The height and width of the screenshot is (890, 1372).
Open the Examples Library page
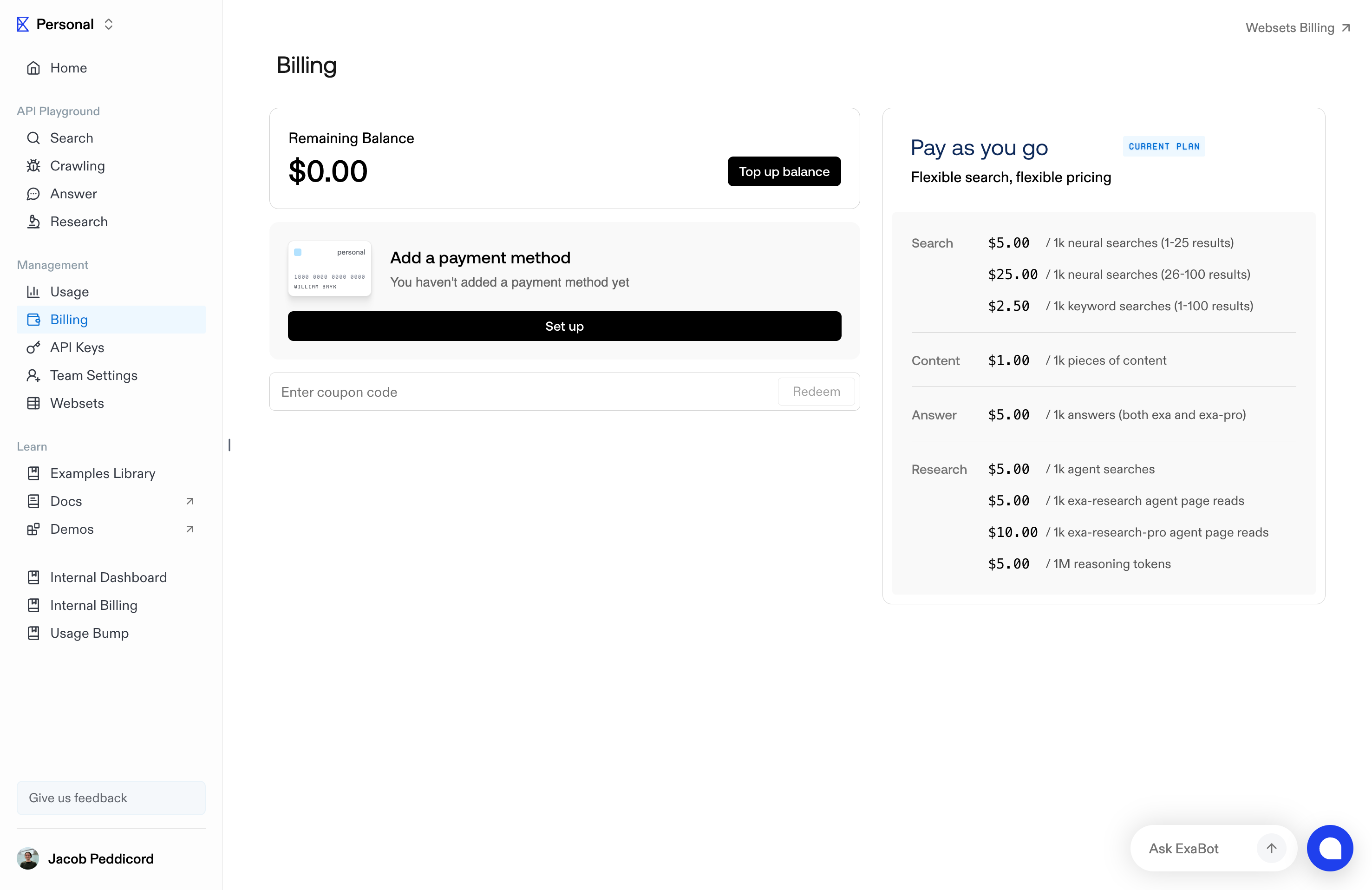[103, 473]
